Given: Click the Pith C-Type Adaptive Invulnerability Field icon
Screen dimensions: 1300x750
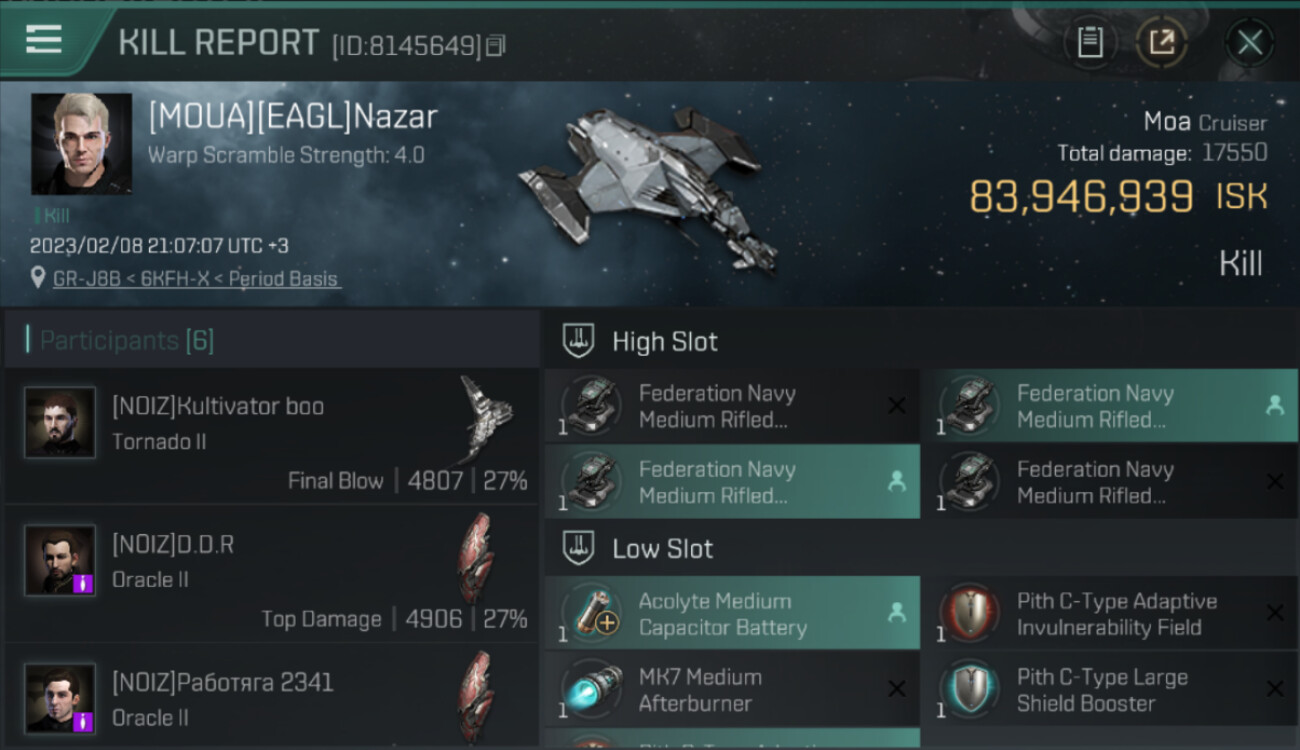Looking at the screenshot, I should [x=970, y=614].
